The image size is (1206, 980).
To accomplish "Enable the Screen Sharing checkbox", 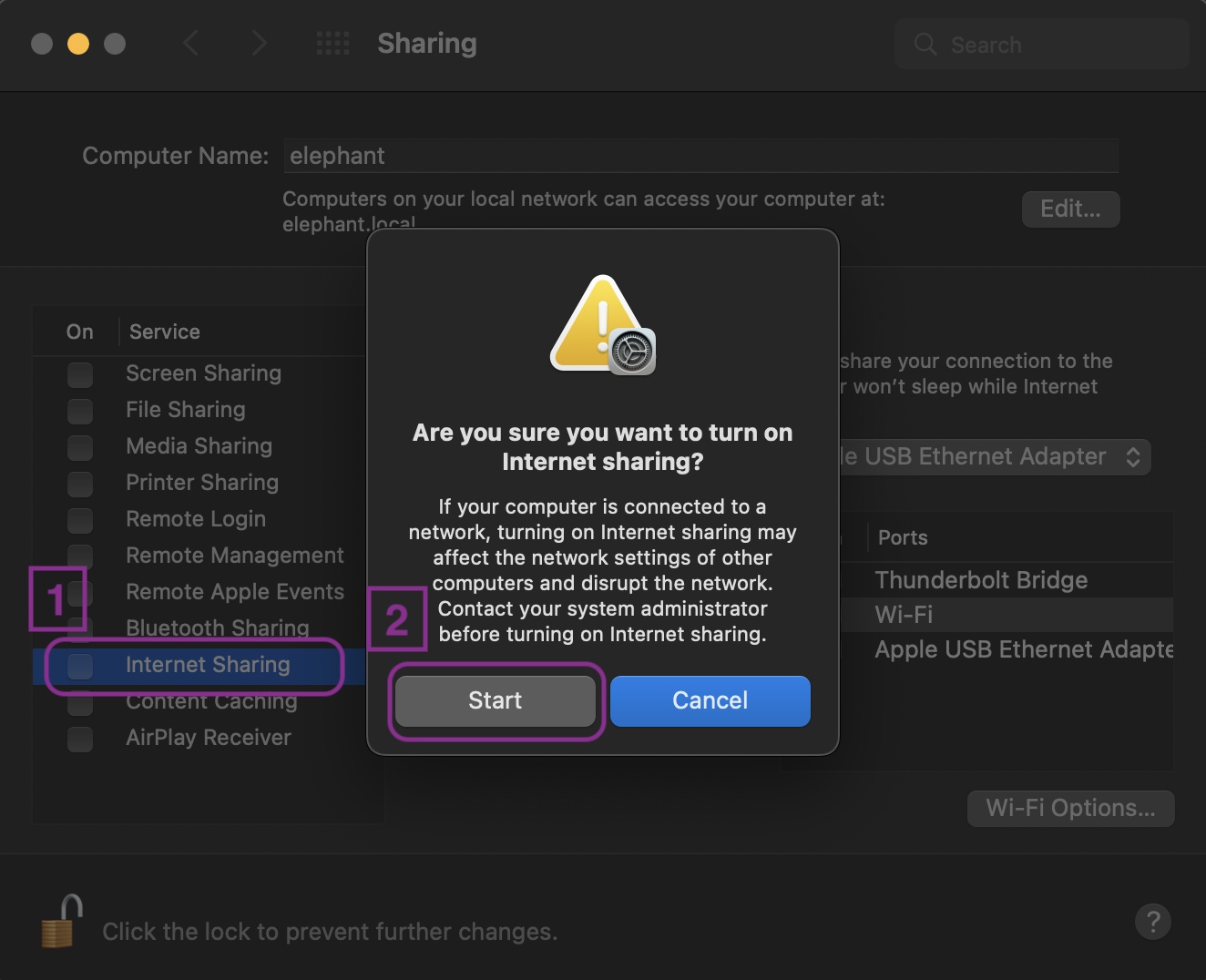I will [79, 374].
